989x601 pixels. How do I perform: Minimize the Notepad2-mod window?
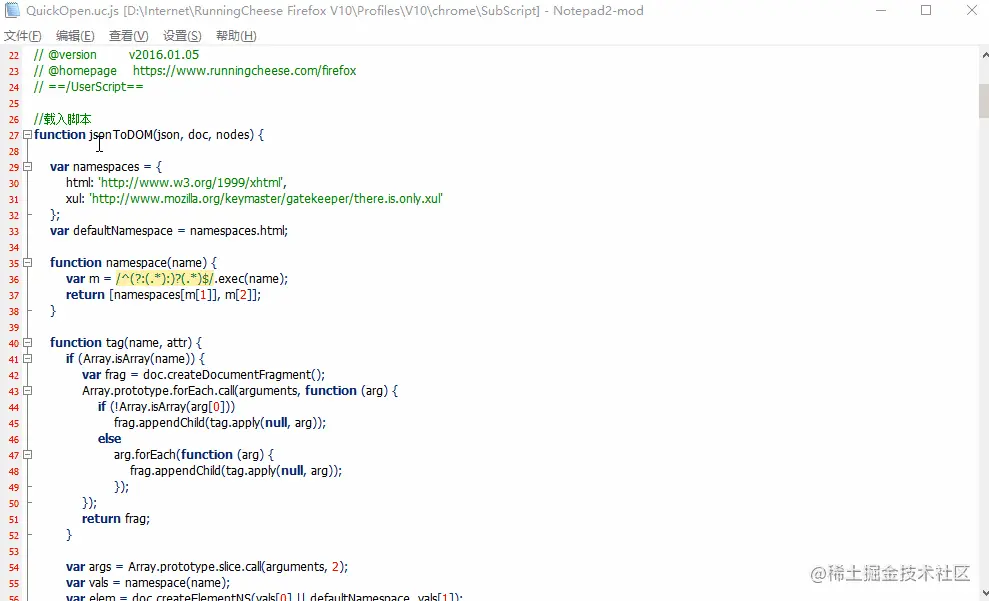(881, 11)
